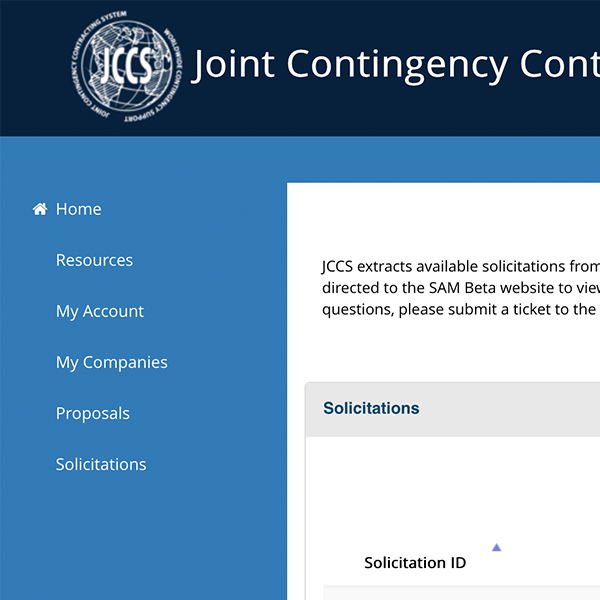Open the Proposals page

93,413
